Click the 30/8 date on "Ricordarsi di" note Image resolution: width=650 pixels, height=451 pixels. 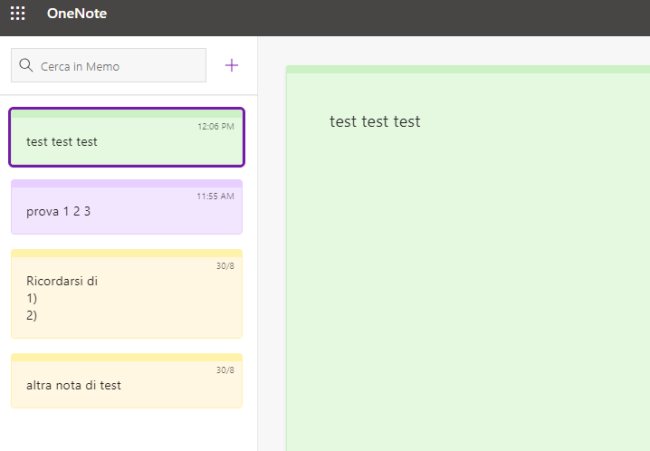224,266
